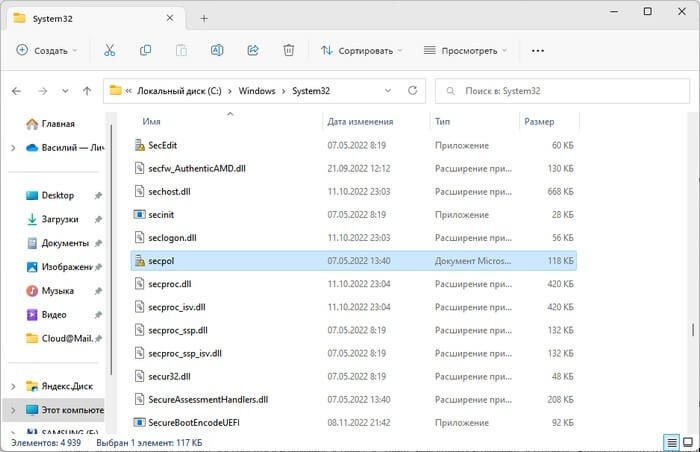Click the sechost.dll file icon
The height and width of the screenshot is (452, 700).
(140, 191)
